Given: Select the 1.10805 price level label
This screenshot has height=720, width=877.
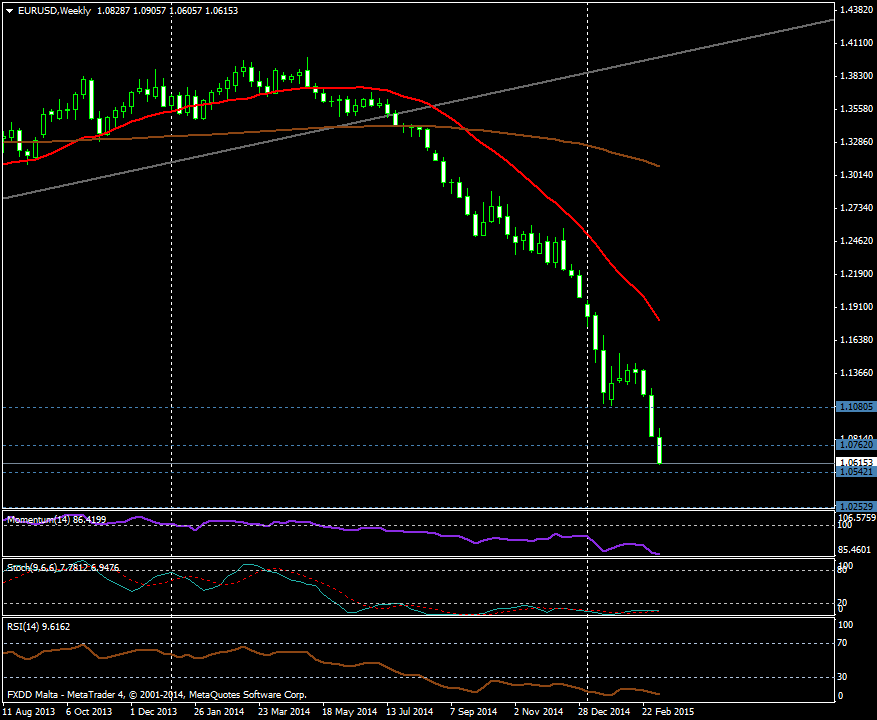Looking at the screenshot, I should (x=854, y=407).
